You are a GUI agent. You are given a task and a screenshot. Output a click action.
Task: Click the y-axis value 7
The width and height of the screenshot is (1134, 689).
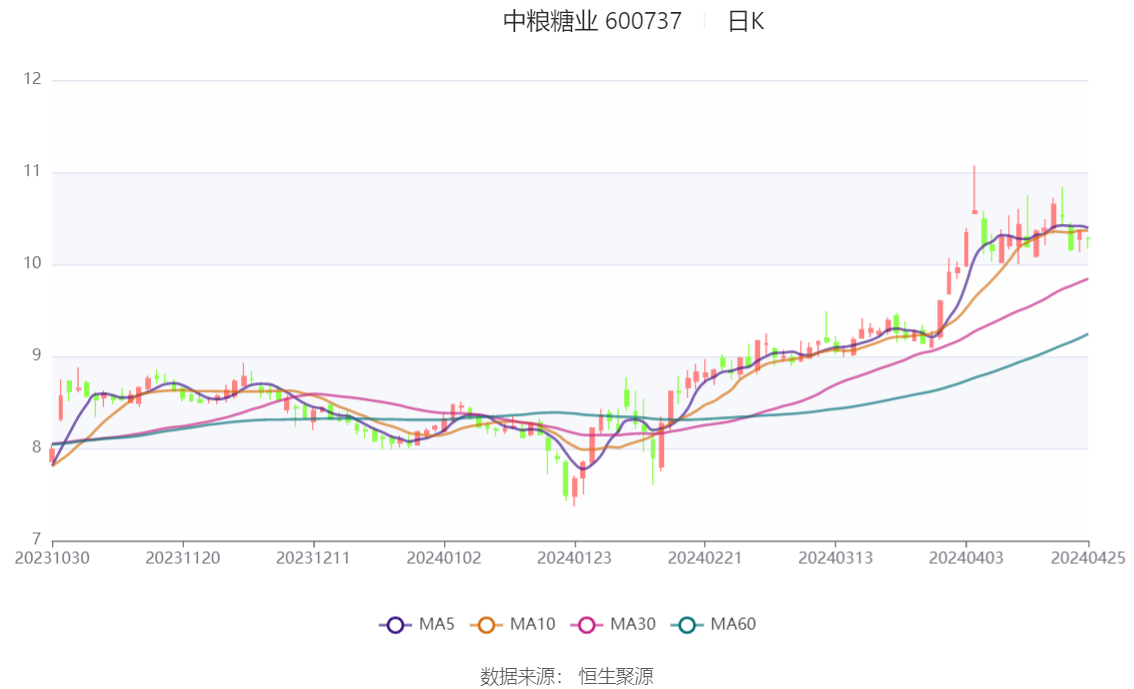[36, 539]
